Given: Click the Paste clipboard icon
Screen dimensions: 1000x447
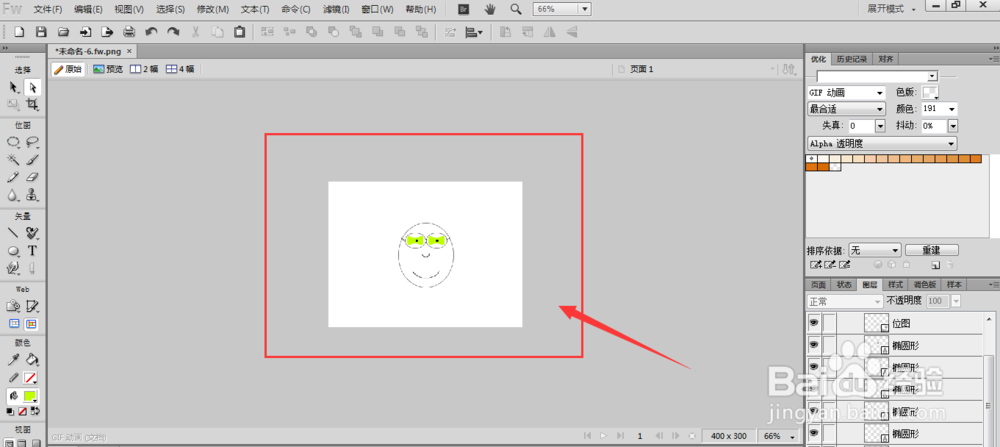Looking at the screenshot, I should click(x=239, y=31).
